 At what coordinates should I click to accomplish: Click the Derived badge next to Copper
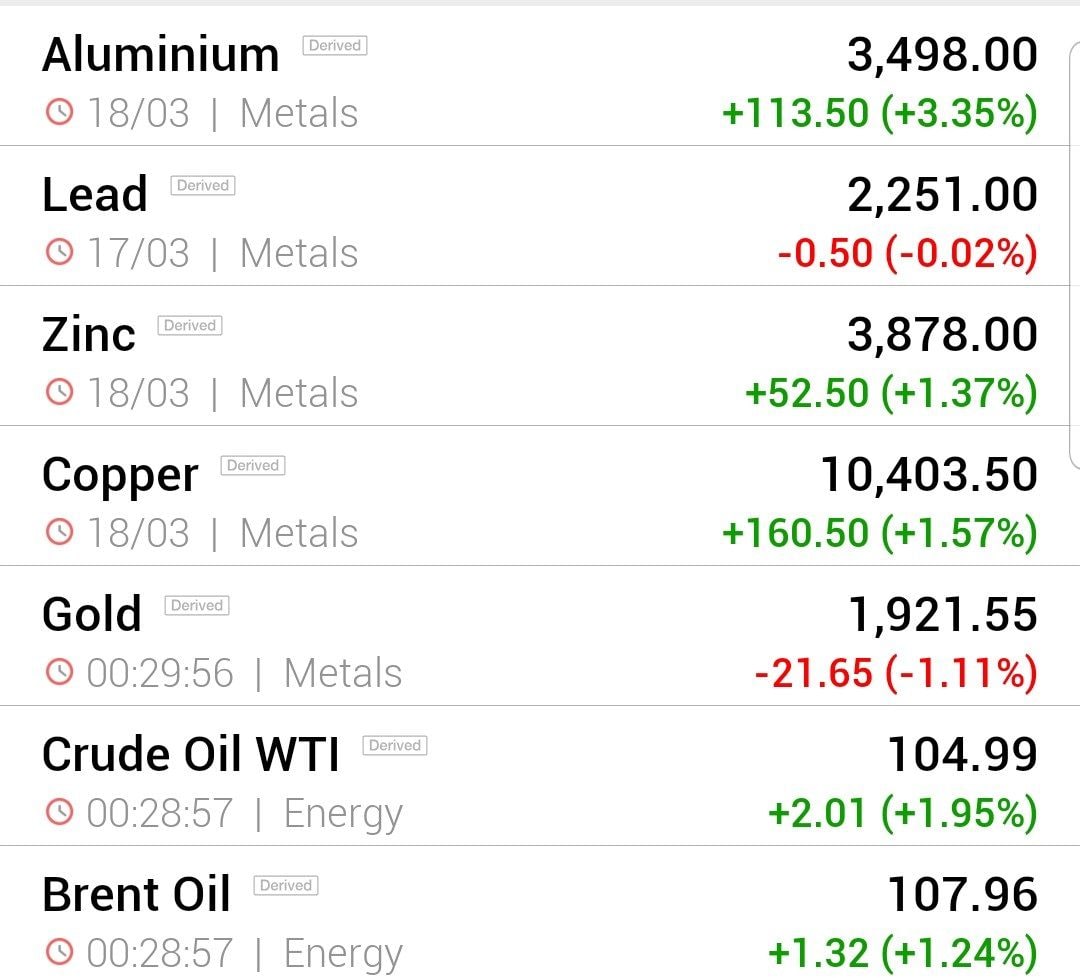pyautogui.click(x=253, y=466)
